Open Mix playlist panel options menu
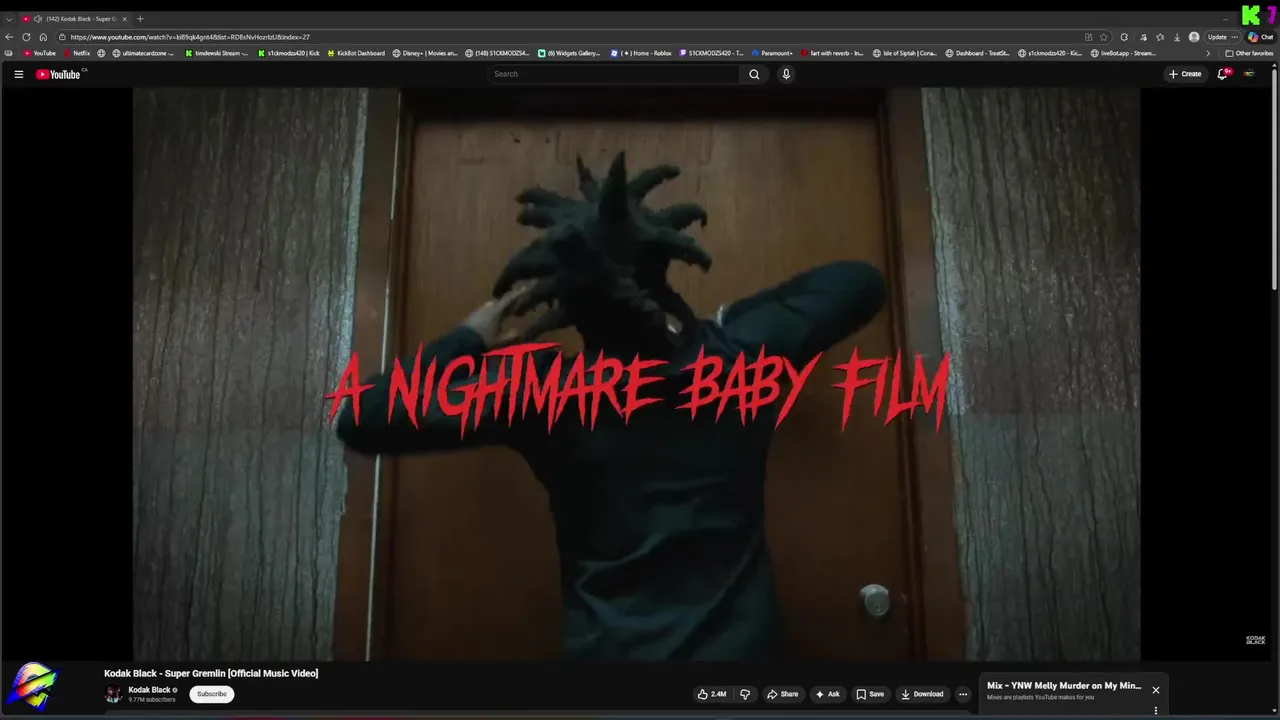Viewport: 1280px width, 720px height. click(1156, 711)
